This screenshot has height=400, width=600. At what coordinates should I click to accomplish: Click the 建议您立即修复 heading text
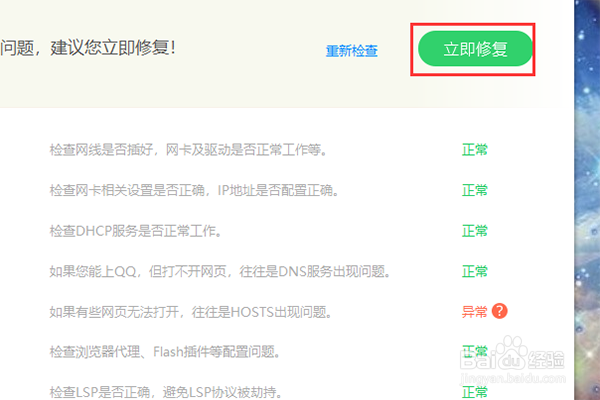[113, 48]
